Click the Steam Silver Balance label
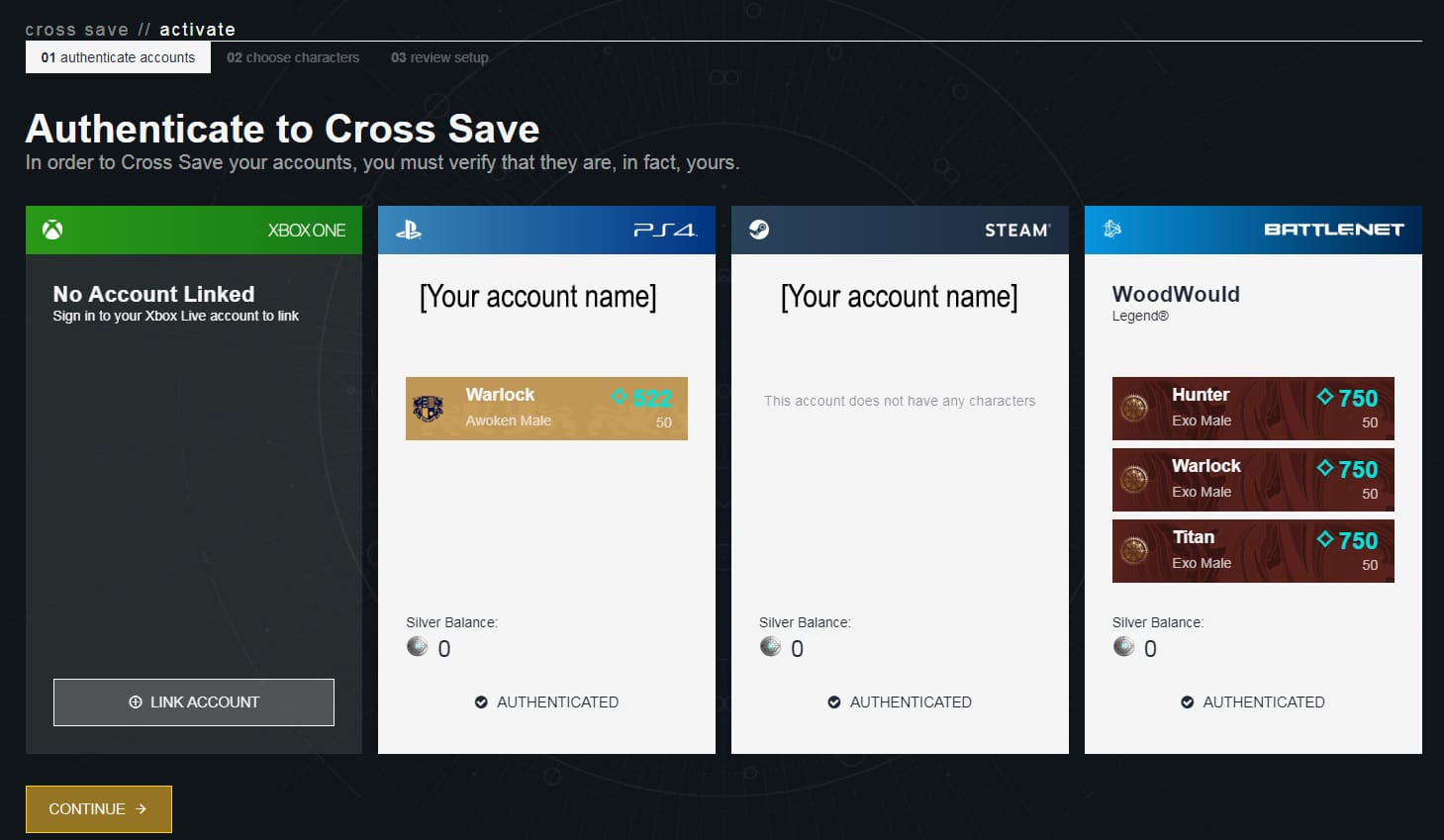1444x840 pixels. point(805,622)
